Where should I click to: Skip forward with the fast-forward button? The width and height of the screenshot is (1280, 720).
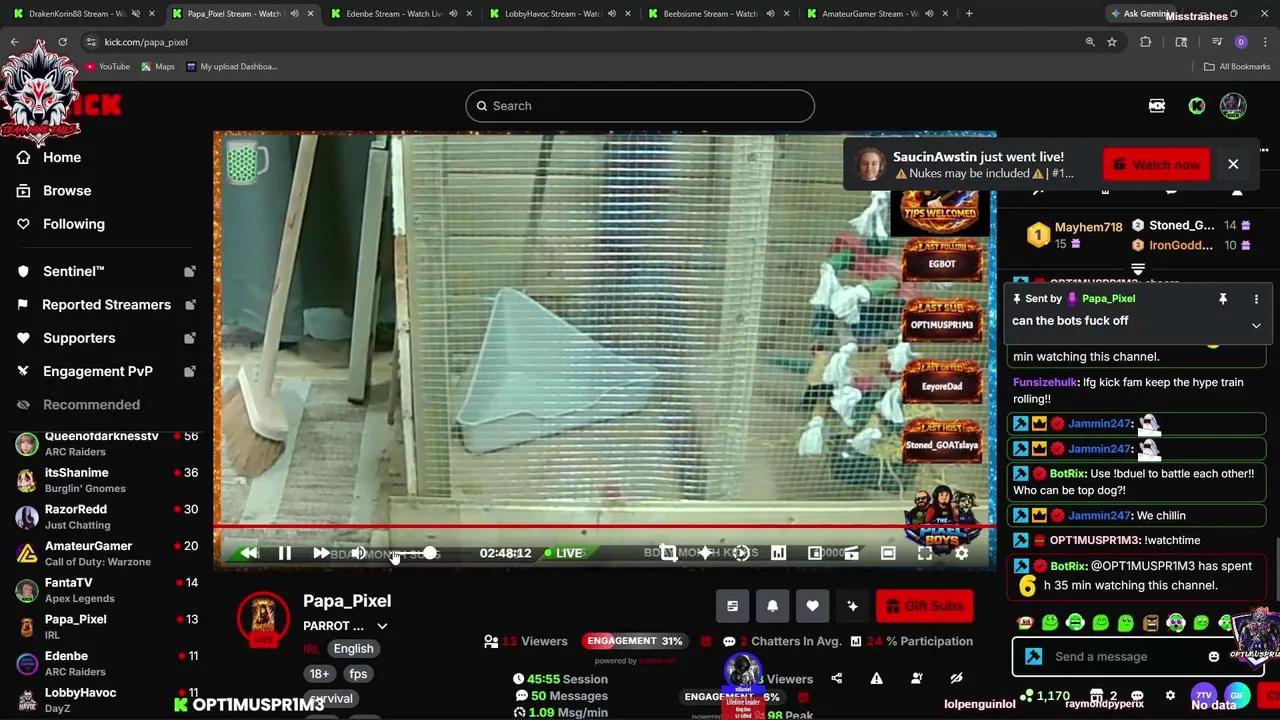tap(321, 553)
